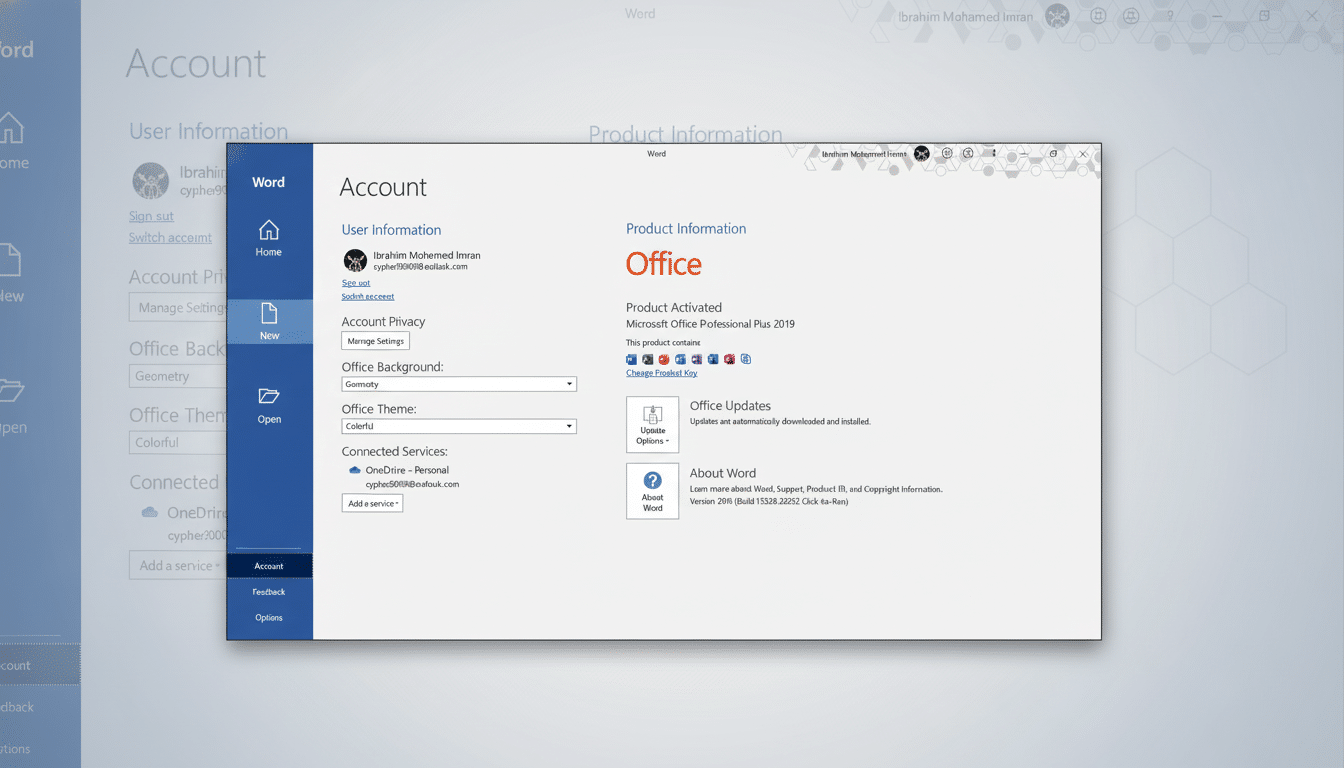This screenshot has height=768, width=1344.
Task: Click the New document option in the sidebar
Action: click(269, 320)
